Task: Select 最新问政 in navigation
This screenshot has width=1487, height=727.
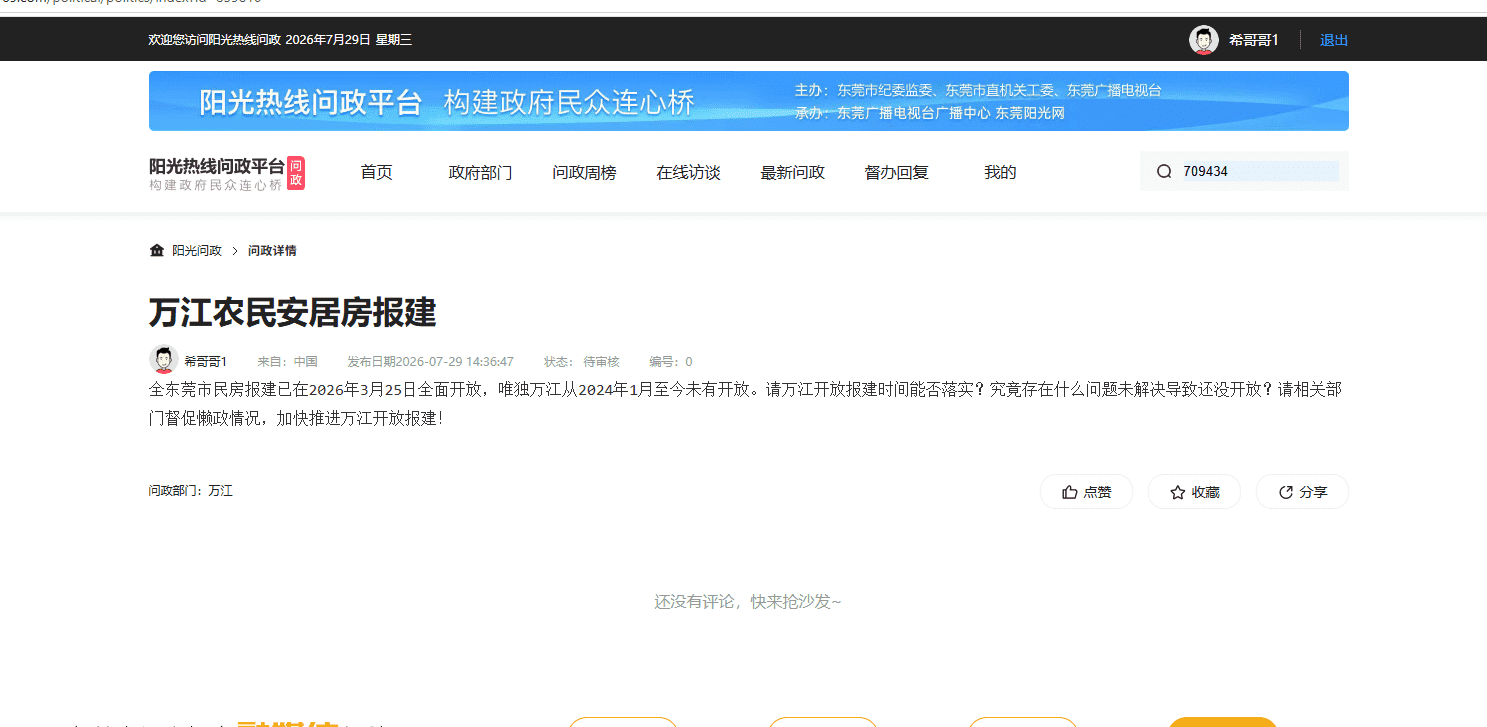Action: (792, 172)
